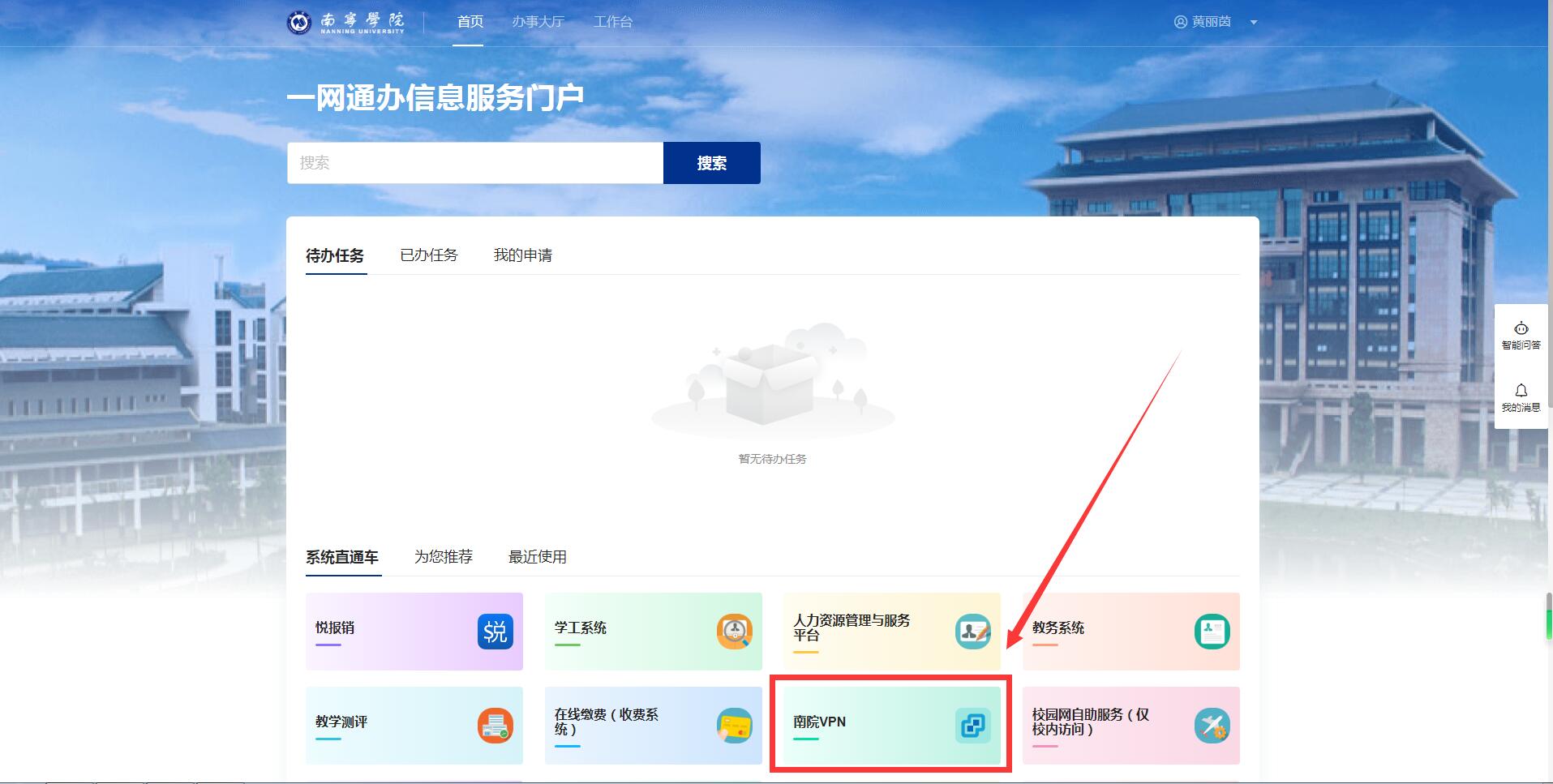Click the 学工系统 icon
This screenshot has height=784, width=1553.
click(734, 632)
